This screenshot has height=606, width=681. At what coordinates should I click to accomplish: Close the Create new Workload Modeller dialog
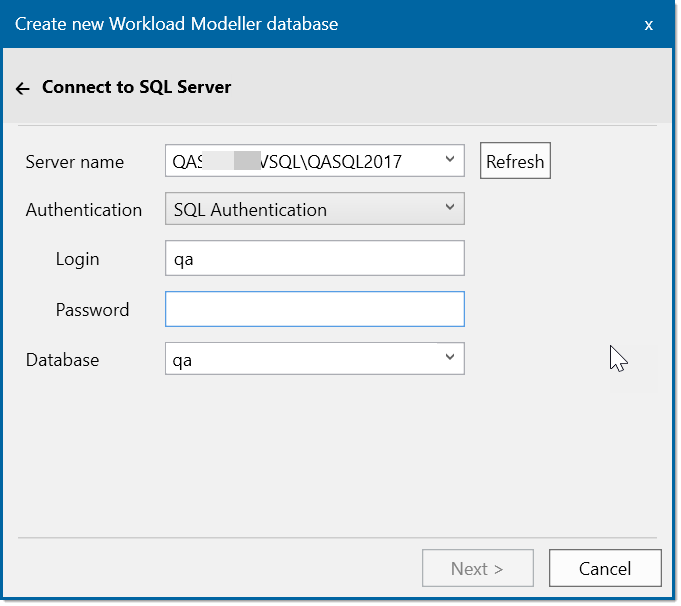648,25
